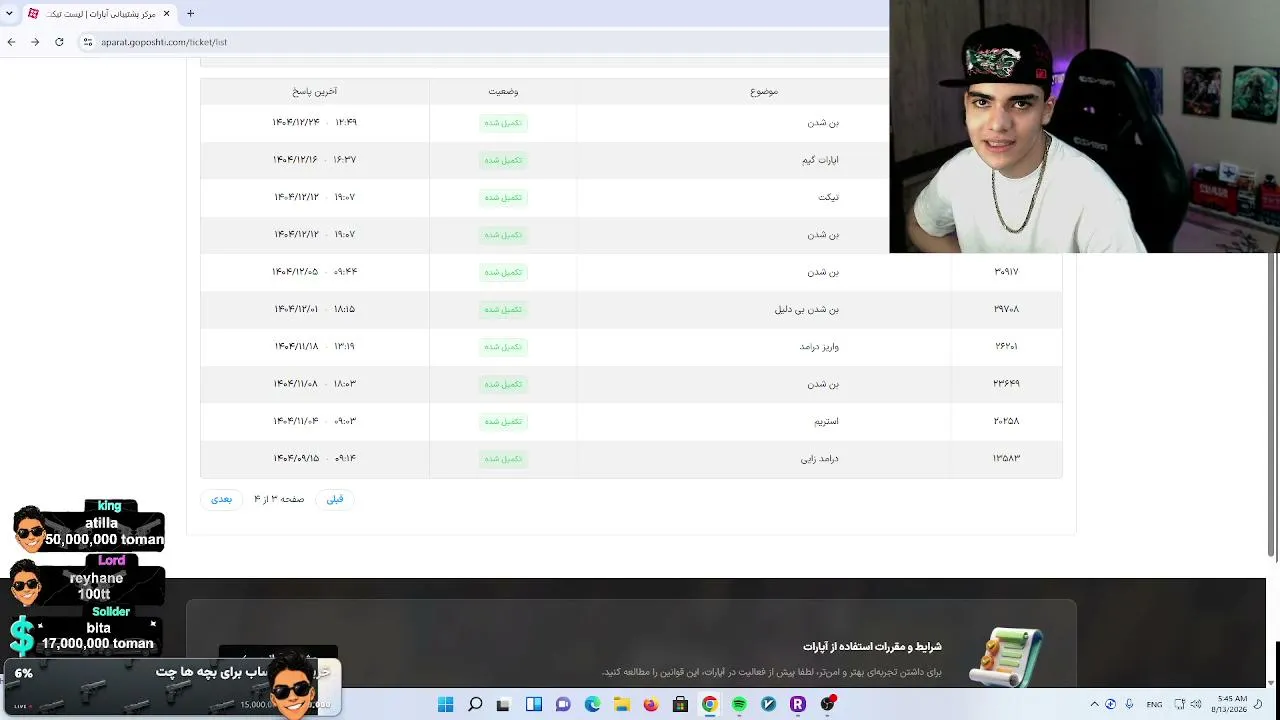Open the Windows Start menu

[x=446, y=704]
